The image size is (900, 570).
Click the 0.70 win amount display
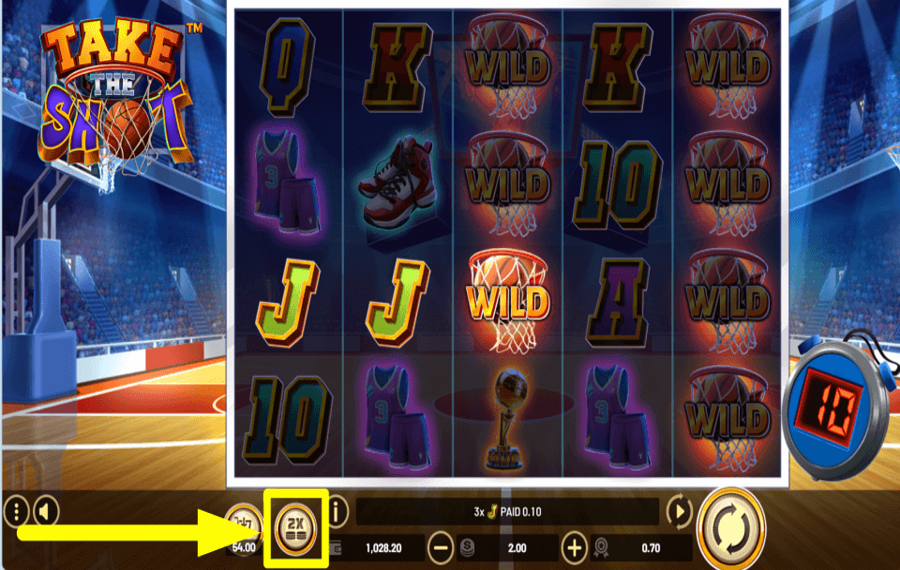650,548
